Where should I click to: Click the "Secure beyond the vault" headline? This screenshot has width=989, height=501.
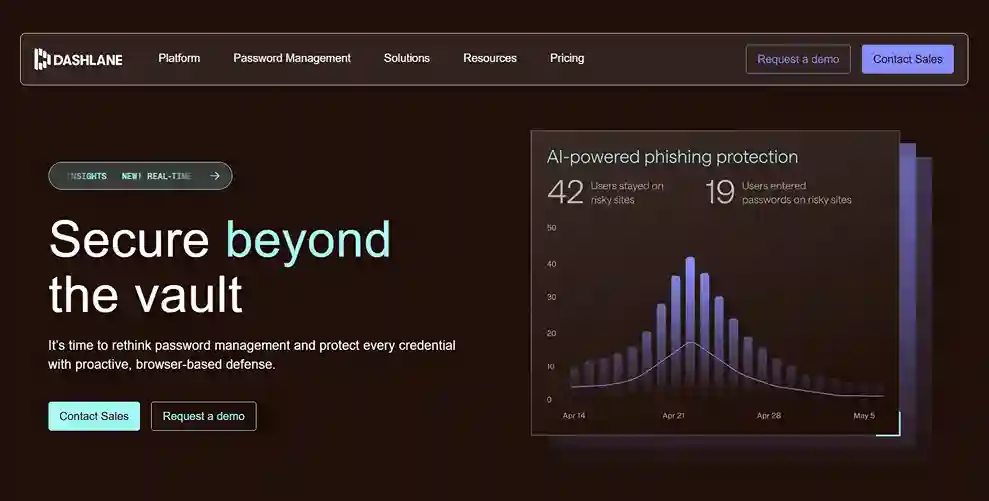219,266
